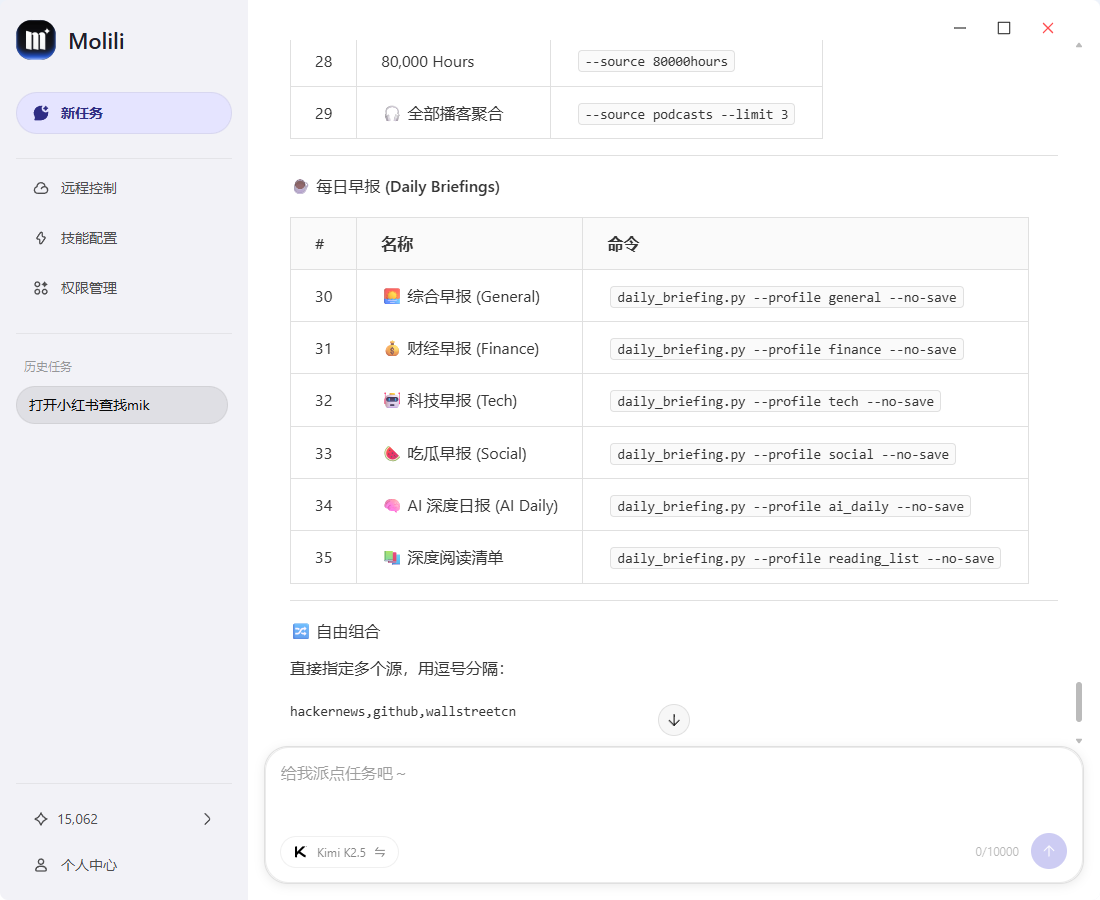Click the credits sparkle icon
This screenshot has height=900, width=1100.
(x=41, y=819)
